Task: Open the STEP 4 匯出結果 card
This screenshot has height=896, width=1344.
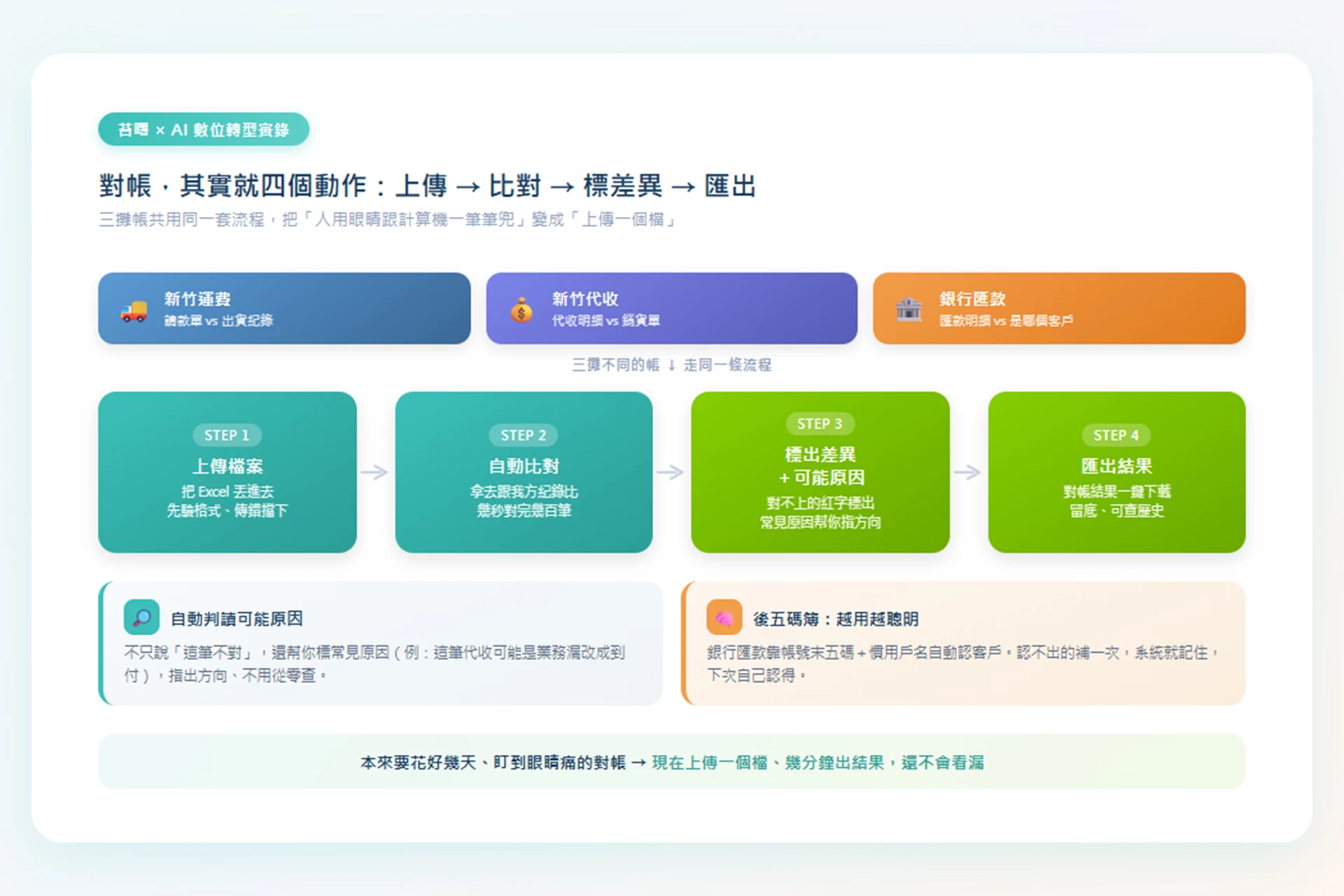Action: tap(1116, 472)
